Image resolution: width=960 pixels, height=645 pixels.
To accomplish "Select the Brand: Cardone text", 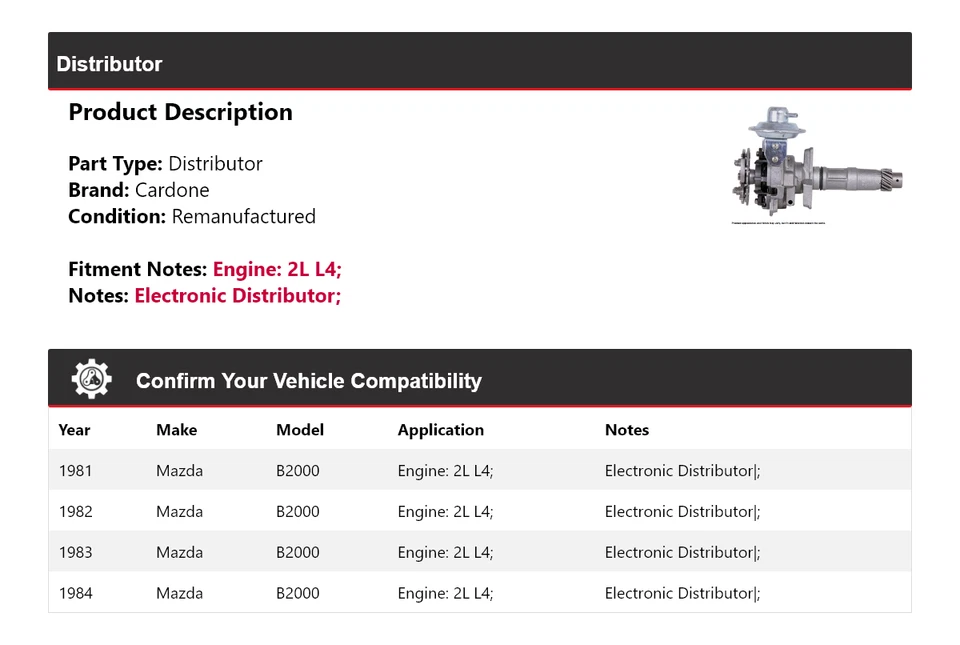I will point(139,190).
